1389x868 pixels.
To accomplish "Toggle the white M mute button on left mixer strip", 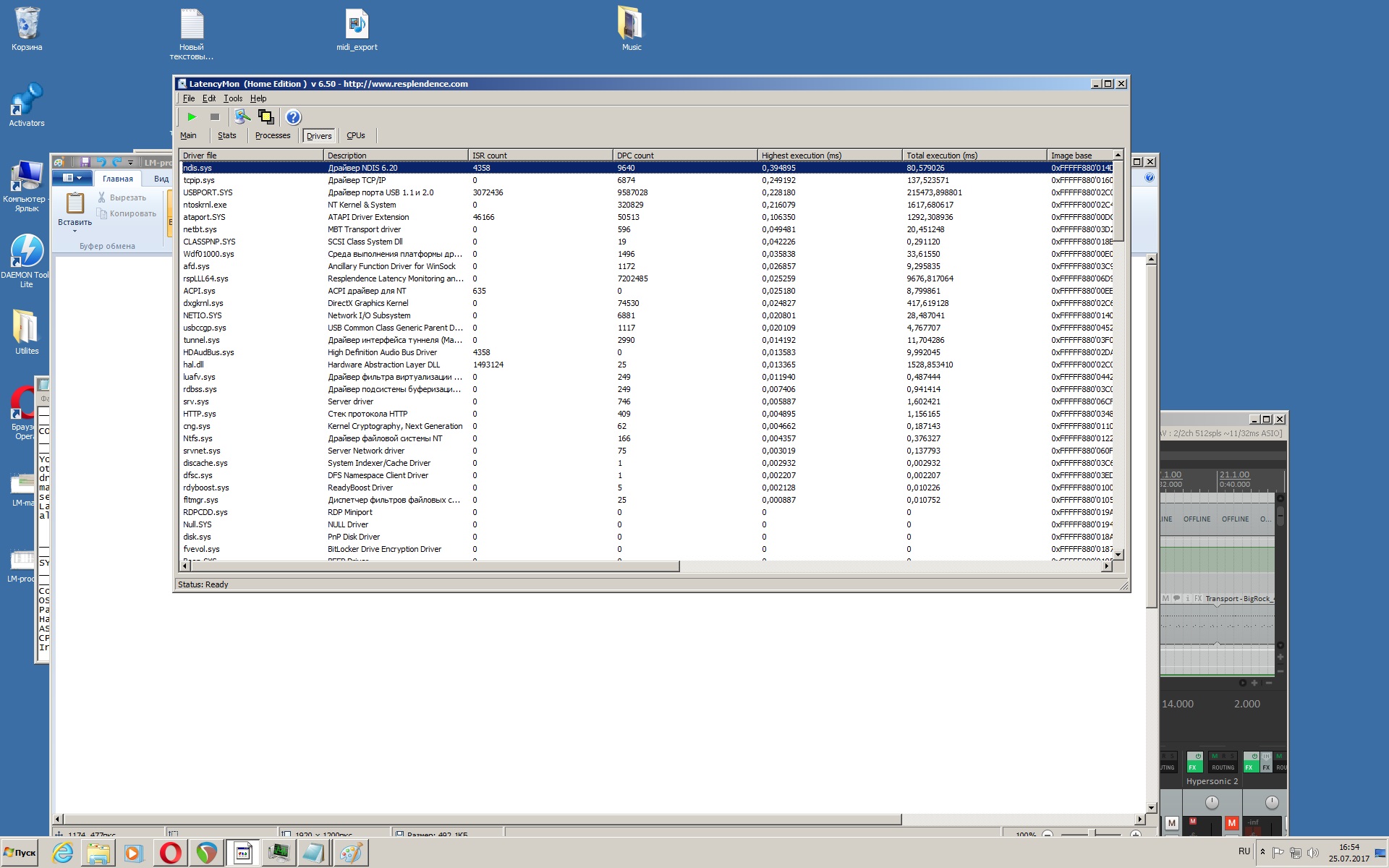I will [x=1172, y=823].
